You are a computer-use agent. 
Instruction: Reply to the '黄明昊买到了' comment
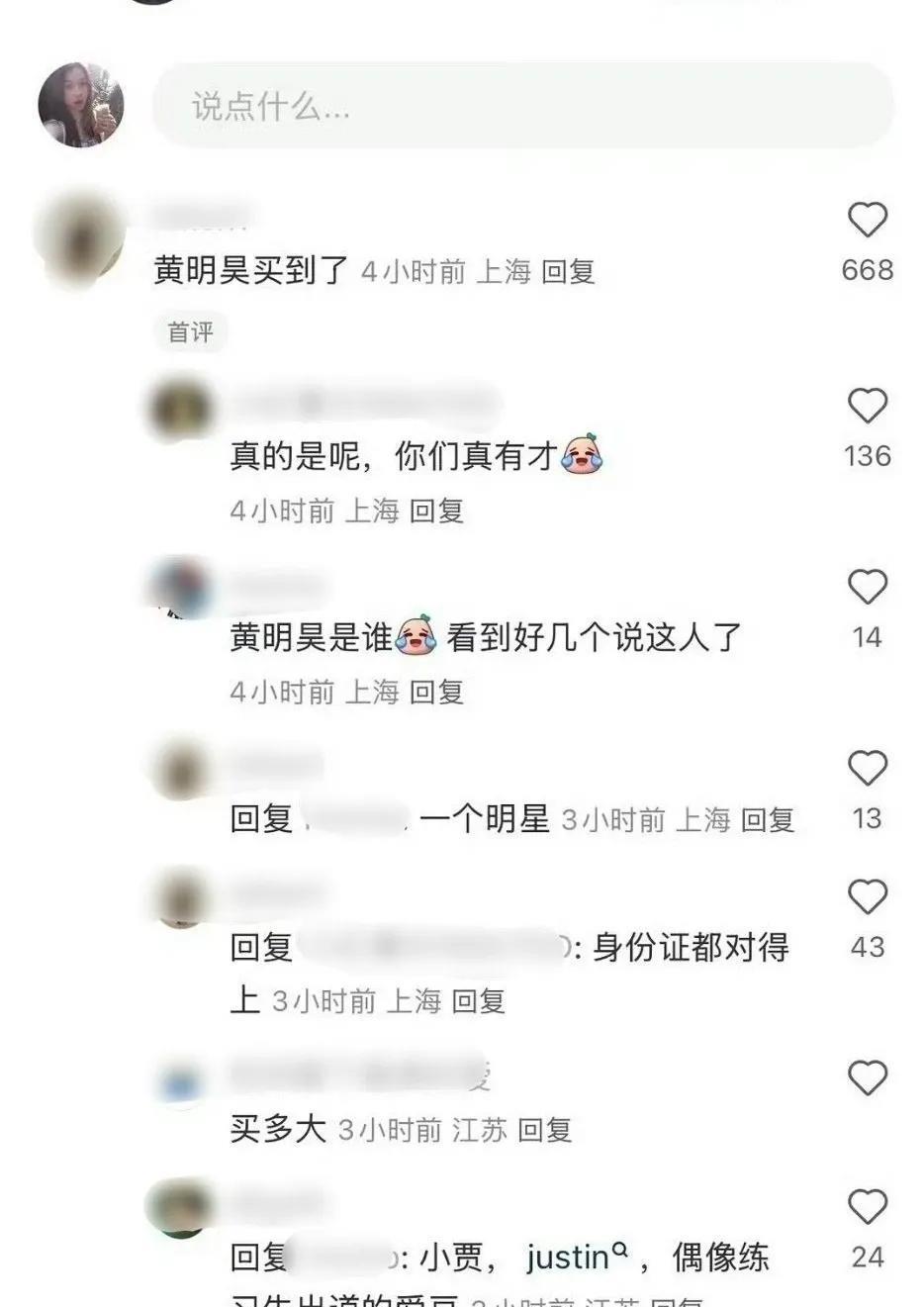coord(569,271)
